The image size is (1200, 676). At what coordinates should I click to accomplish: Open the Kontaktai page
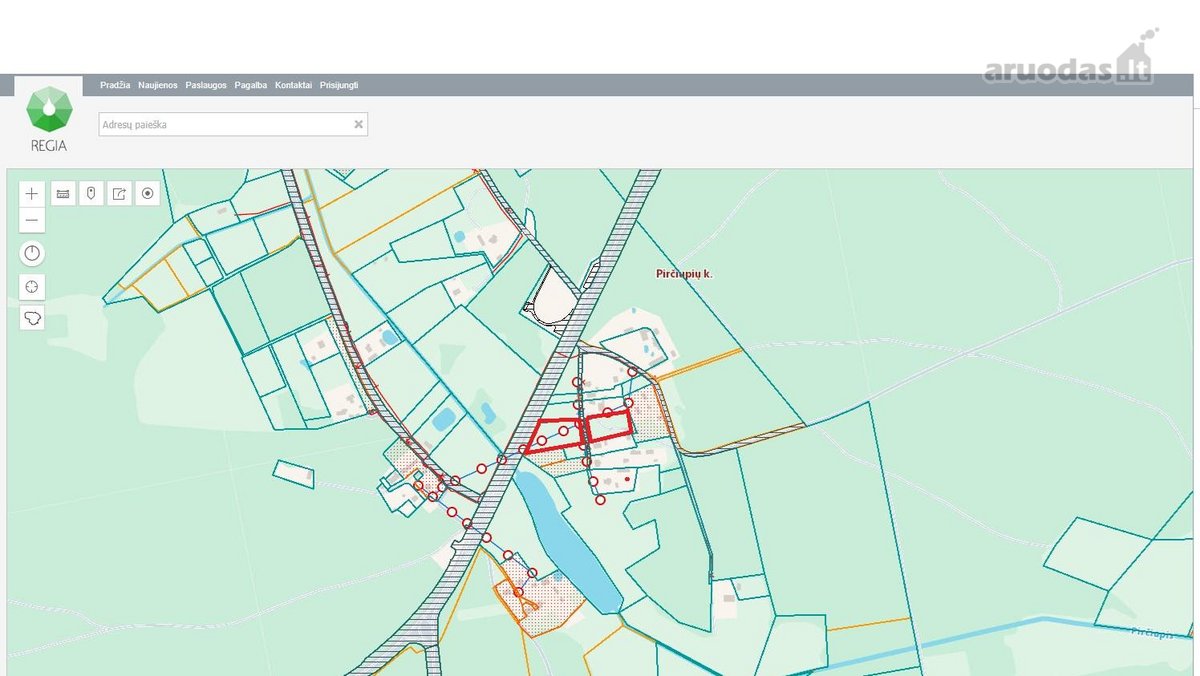pyautogui.click(x=294, y=86)
